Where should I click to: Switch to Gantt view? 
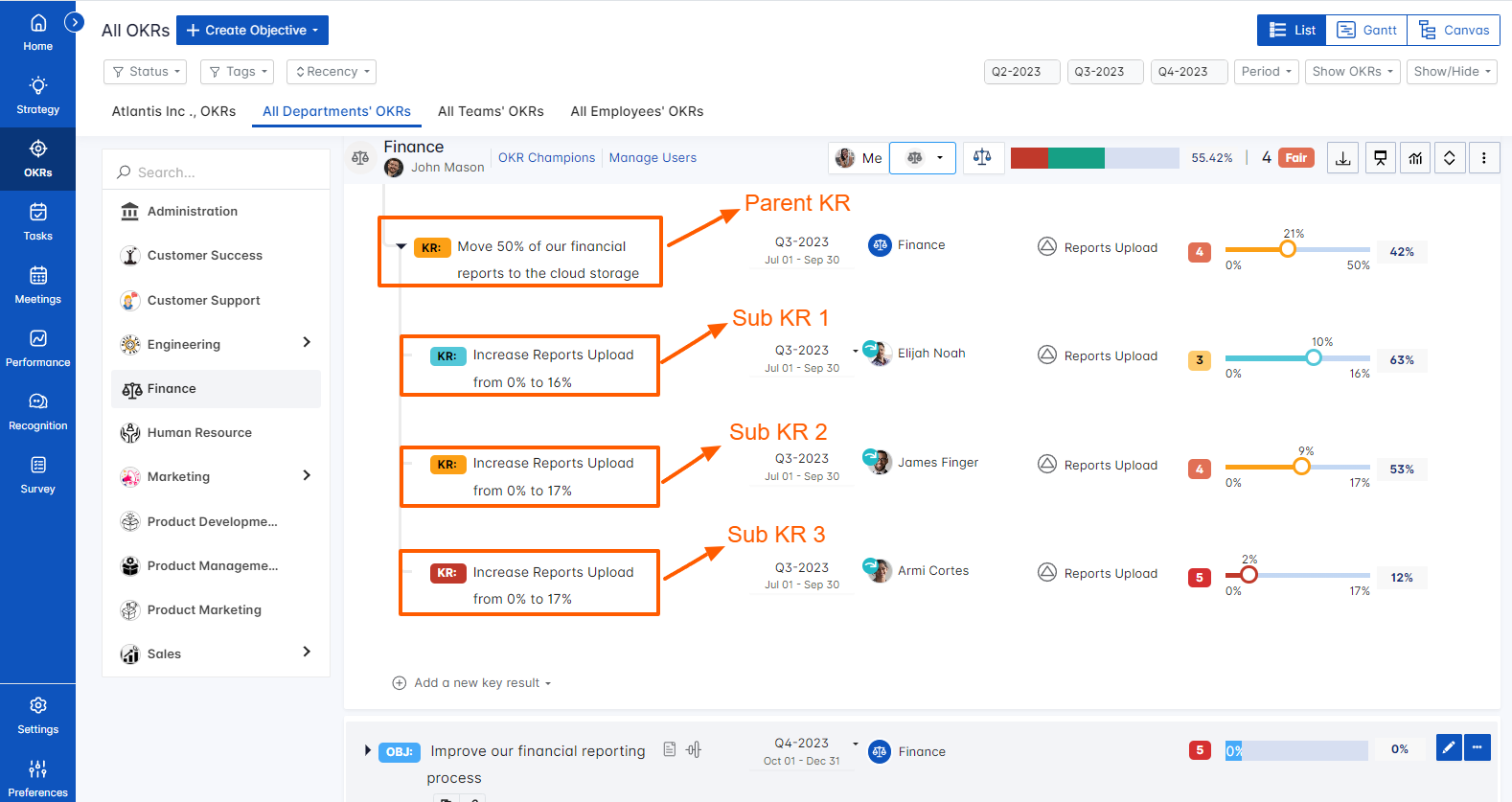1366,31
